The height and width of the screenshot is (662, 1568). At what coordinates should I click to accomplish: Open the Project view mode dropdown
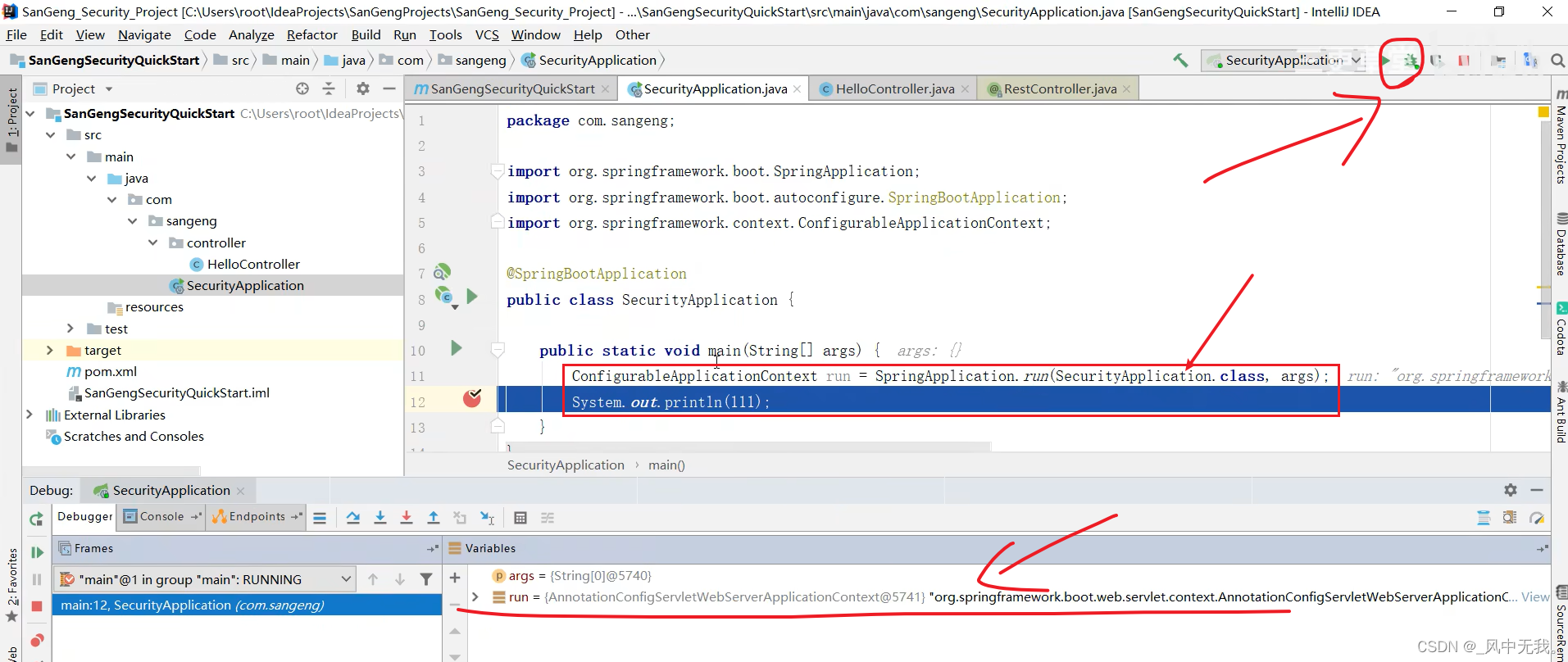[109, 89]
